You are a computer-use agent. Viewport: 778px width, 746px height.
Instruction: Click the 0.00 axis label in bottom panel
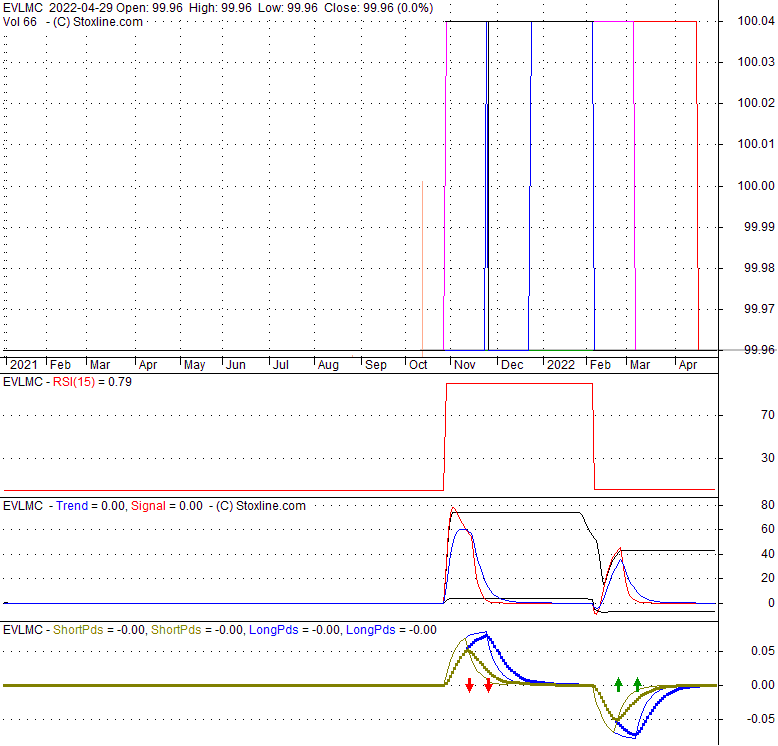pyautogui.click(x=763, y=685)
